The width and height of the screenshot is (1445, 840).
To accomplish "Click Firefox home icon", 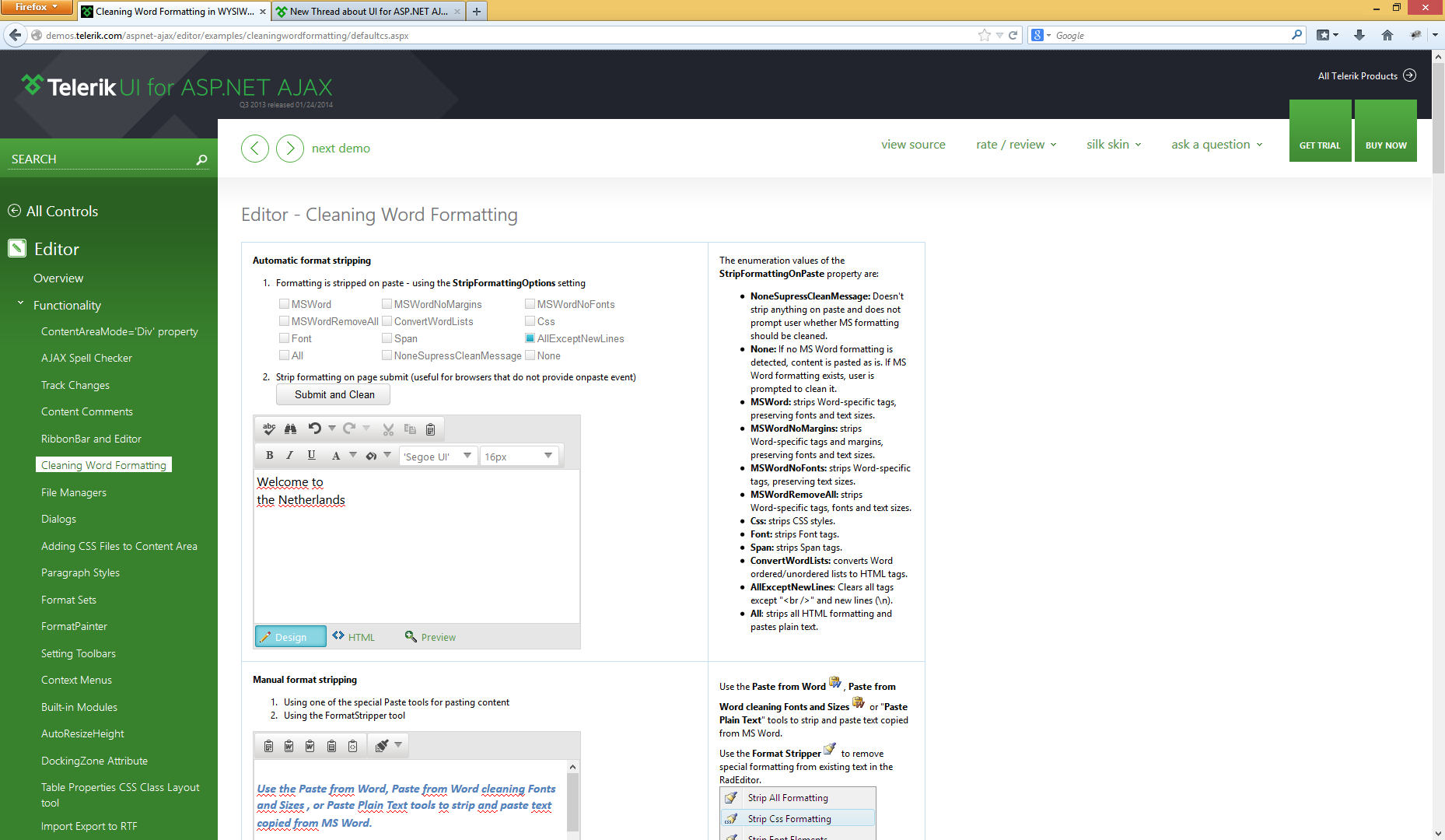I will 1387,35.
